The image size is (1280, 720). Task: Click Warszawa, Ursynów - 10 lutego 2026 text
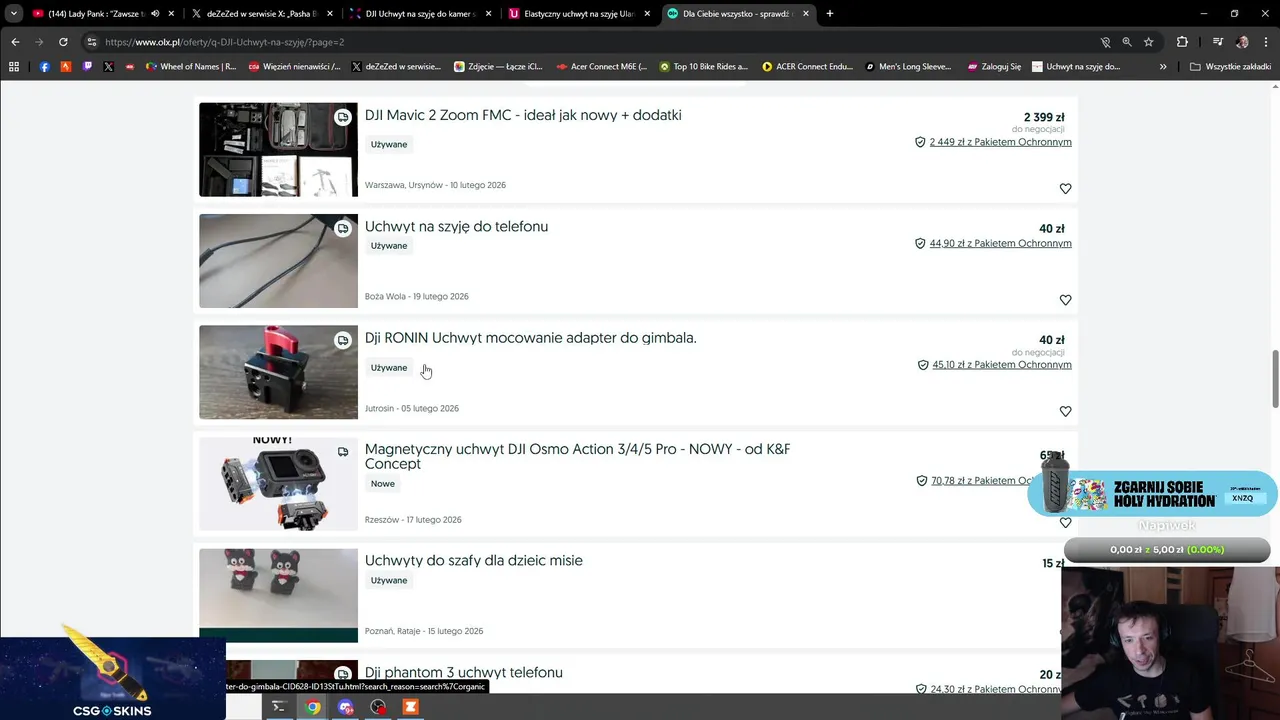click(x=435, y=185)
